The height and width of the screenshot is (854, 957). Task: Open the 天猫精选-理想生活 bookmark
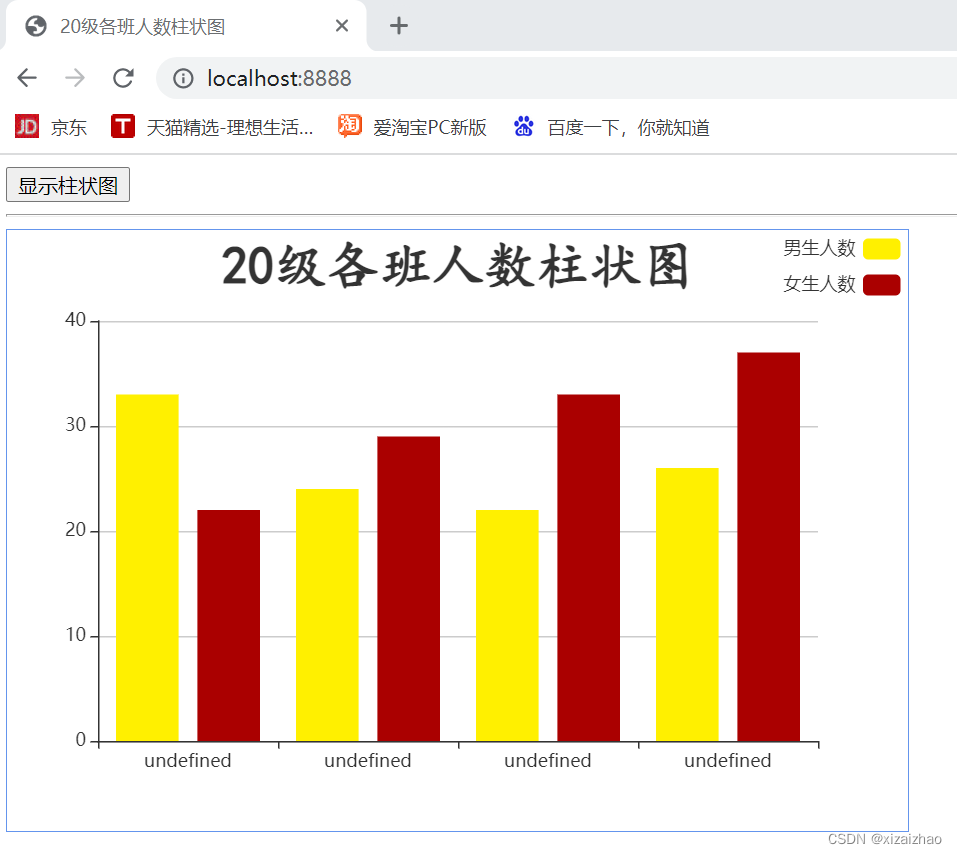[x=212, y=127]
